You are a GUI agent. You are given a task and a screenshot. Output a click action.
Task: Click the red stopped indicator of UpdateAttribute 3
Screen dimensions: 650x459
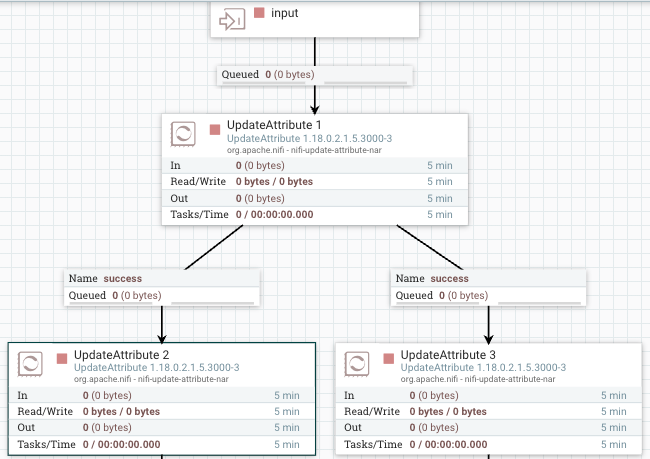coord(388,359)
